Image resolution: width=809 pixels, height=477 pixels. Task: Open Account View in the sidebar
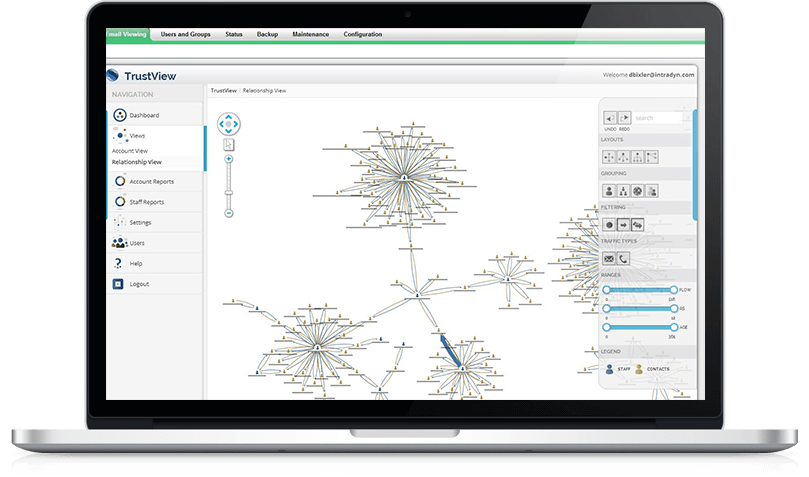(130, 151)
